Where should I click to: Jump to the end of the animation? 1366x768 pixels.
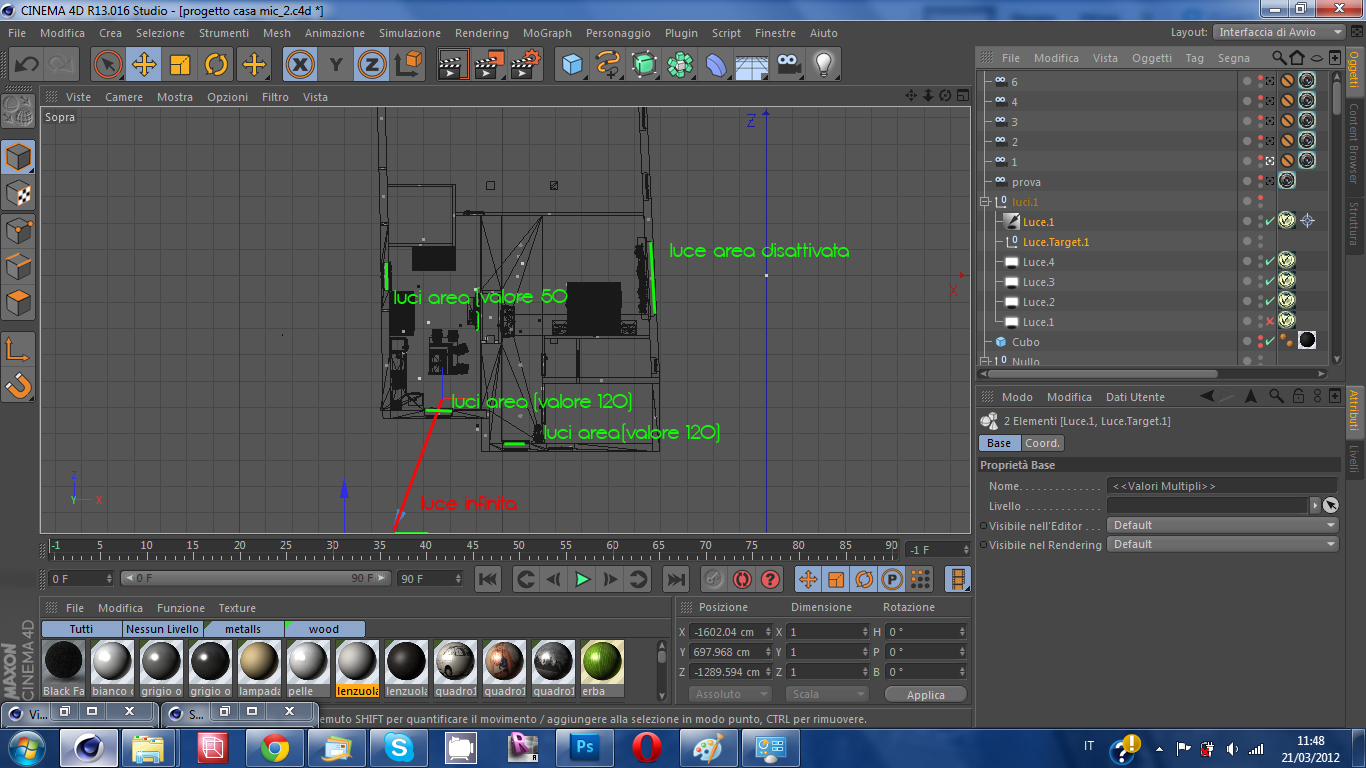pyautogui.click(x=677, y=579)
